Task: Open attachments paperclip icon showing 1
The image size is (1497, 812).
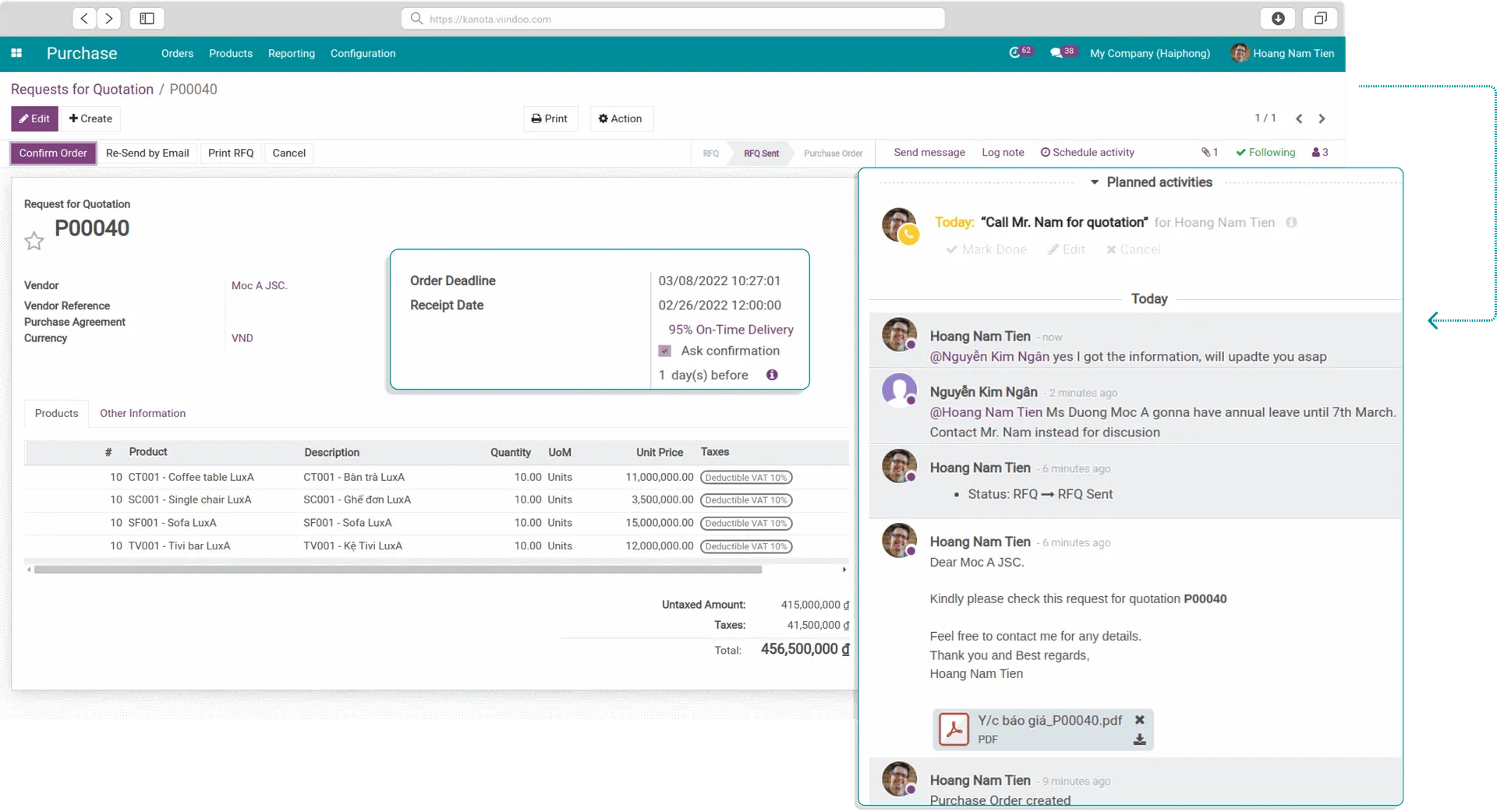Action: [x=1209, y=153]
